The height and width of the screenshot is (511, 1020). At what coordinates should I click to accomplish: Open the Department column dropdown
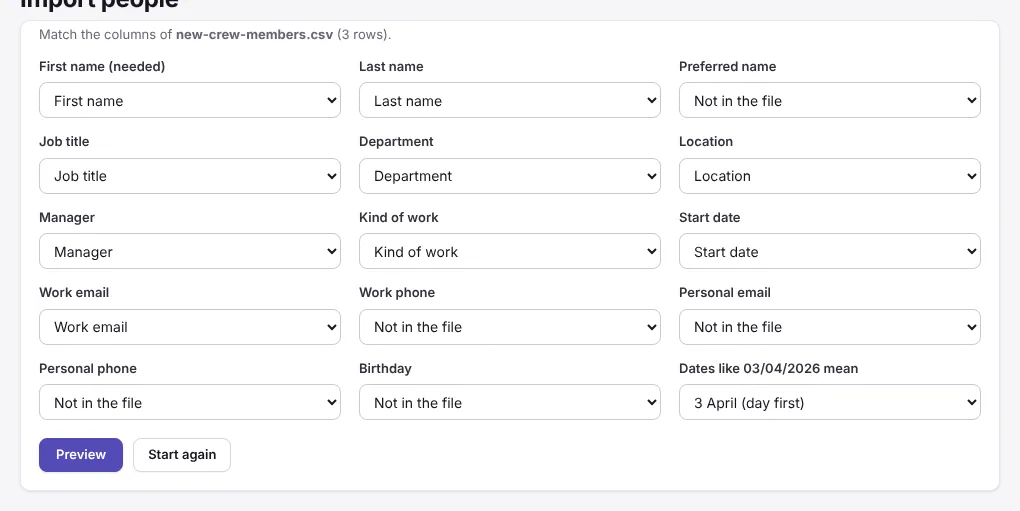[x=510, y=176]
